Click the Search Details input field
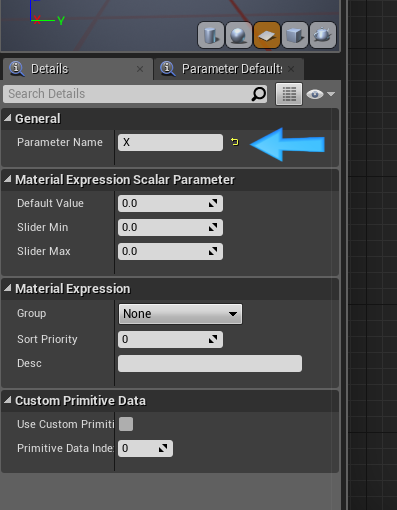Screen dimensions: 397x510 (x=135, y=94)
